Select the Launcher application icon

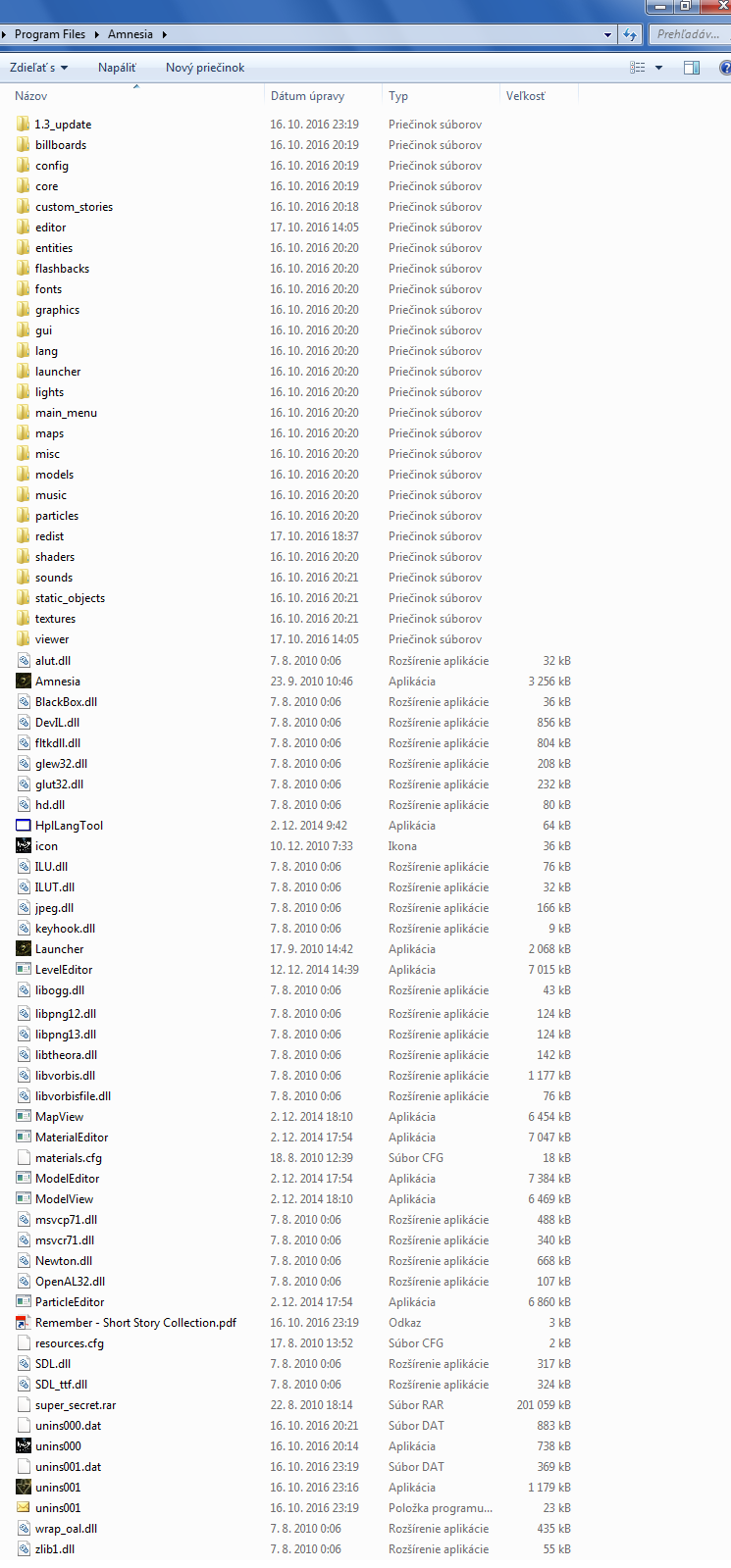coord(24,949)
